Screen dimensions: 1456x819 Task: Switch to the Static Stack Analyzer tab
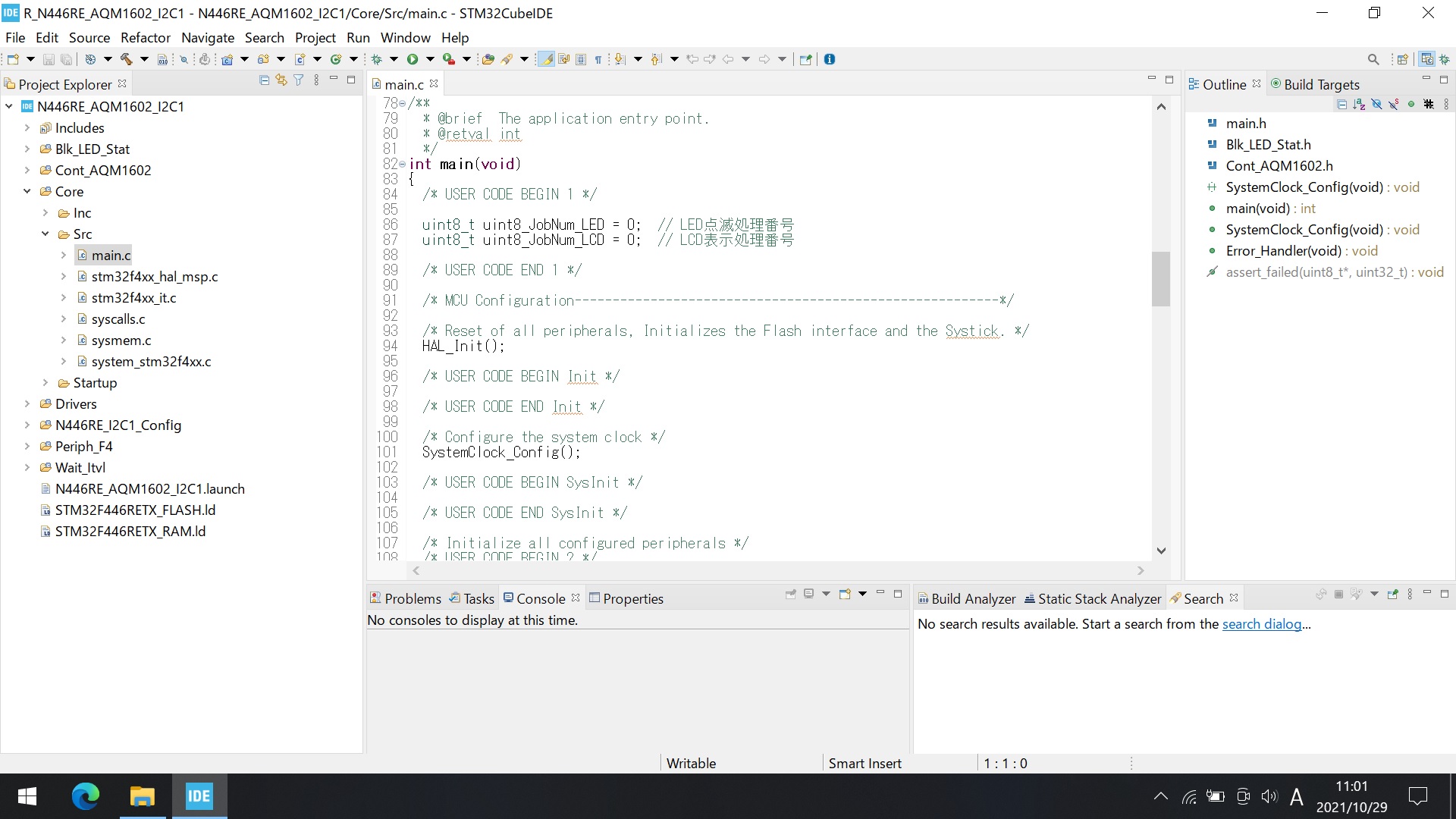click(1092, 598)
